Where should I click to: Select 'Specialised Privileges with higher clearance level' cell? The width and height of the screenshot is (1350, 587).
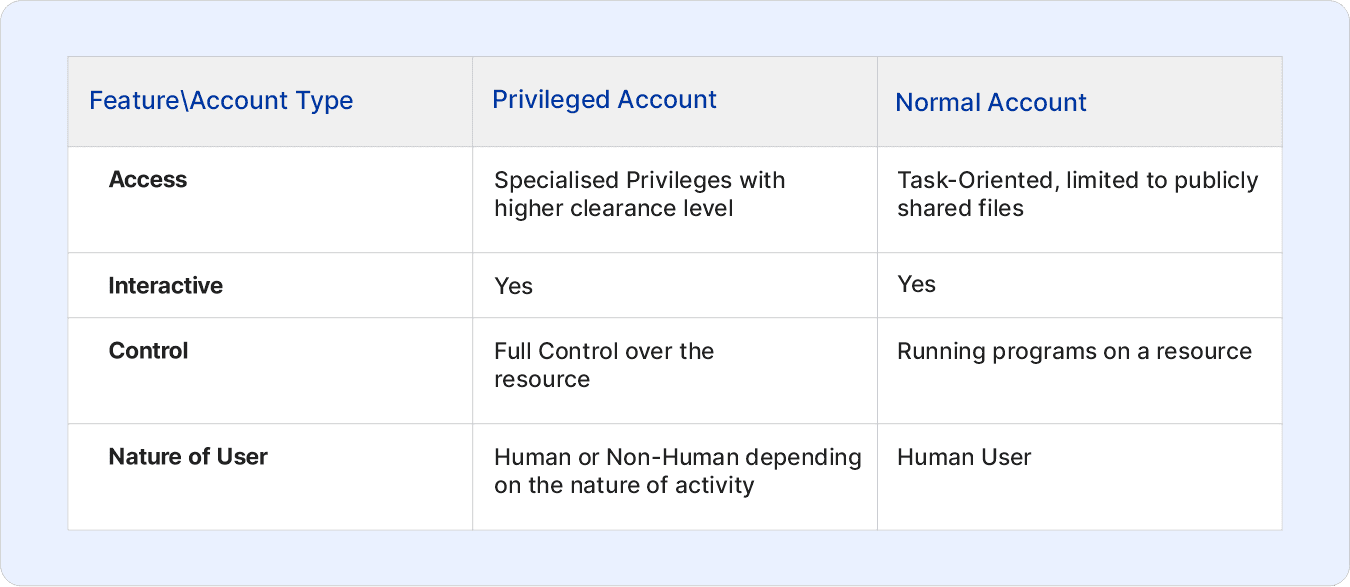coord(675,200)
